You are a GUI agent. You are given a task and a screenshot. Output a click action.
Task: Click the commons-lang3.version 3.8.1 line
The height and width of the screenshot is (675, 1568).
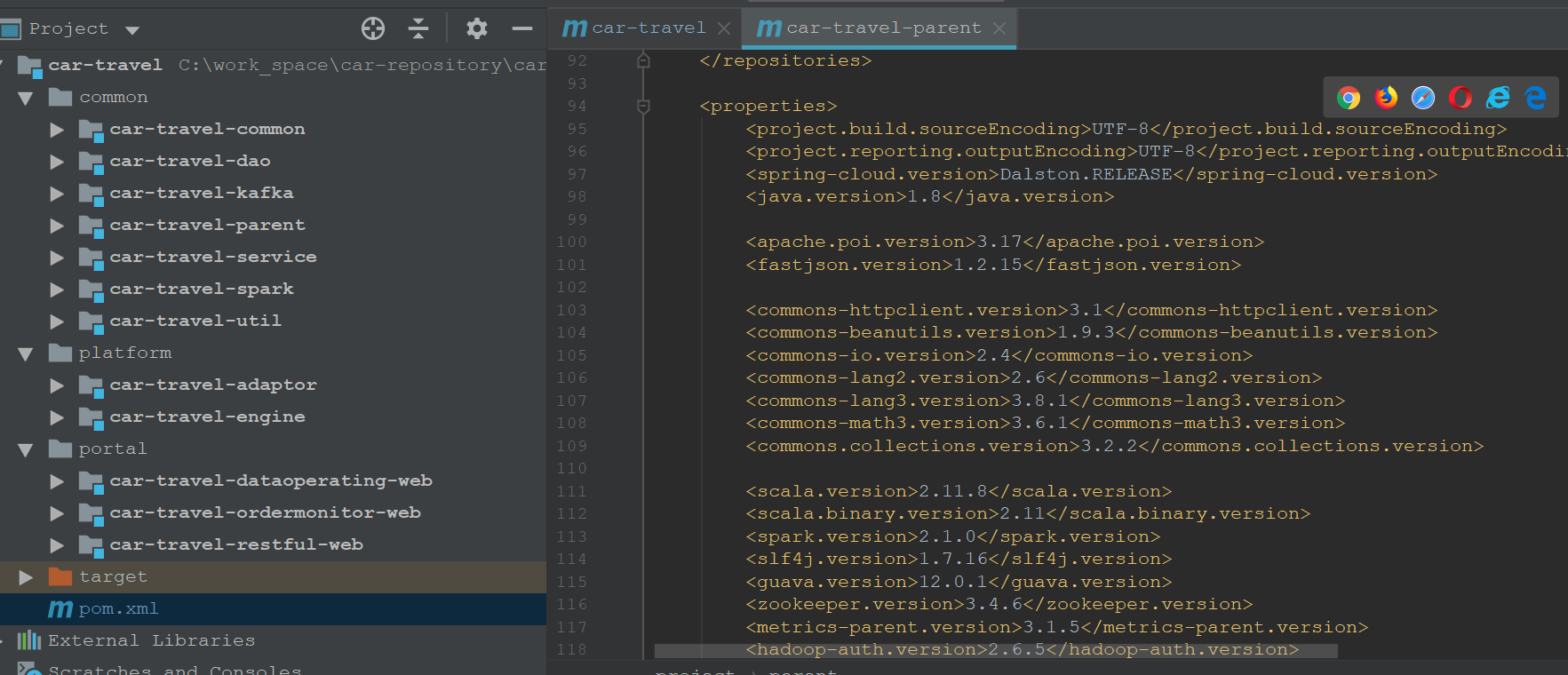pyautogui.click(x=1046, y=401)
